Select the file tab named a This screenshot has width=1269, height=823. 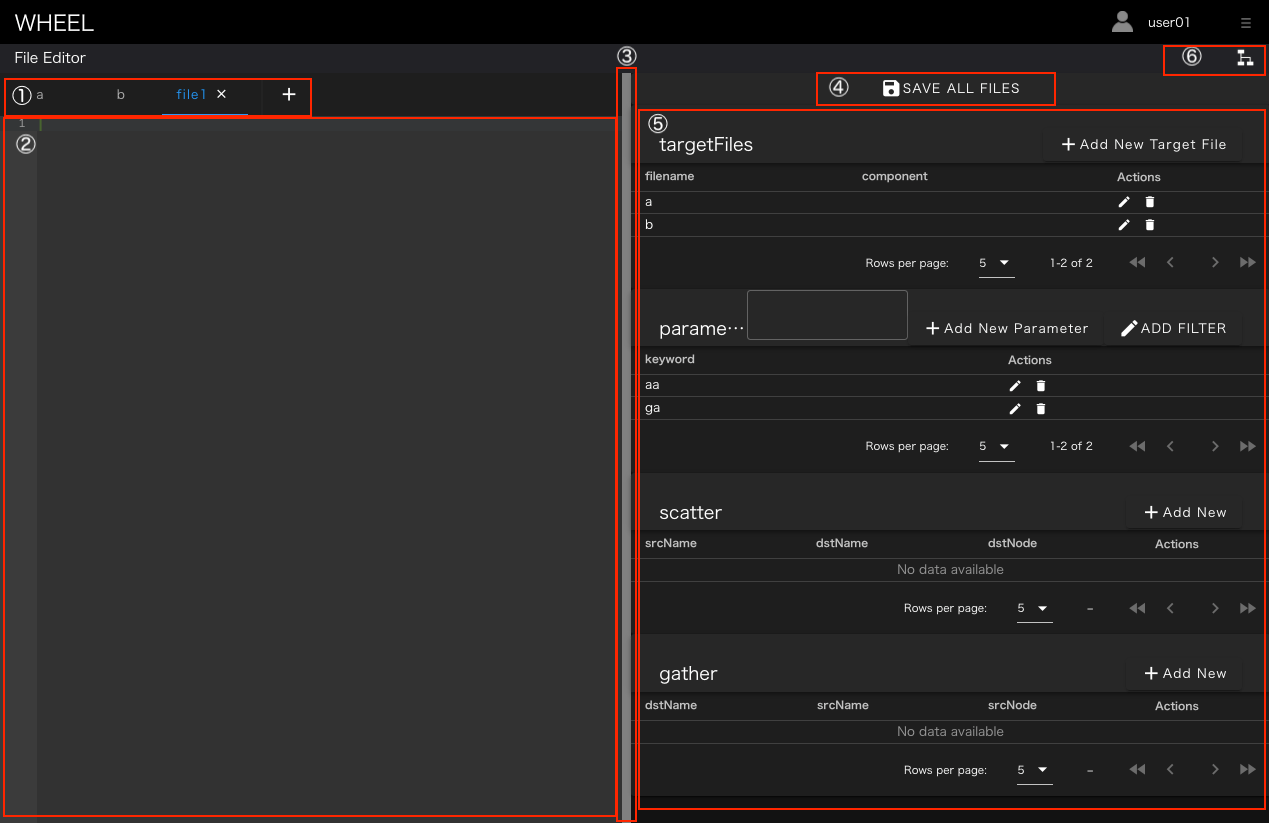(x=40, y=95)
